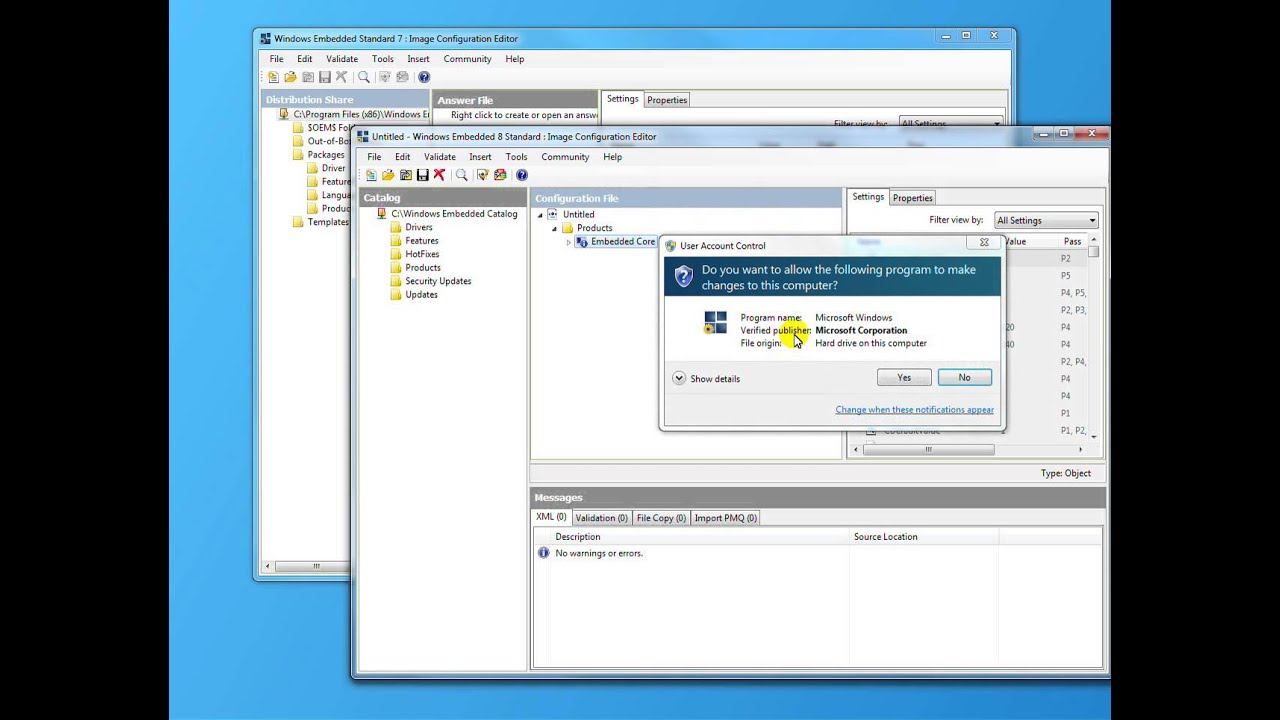This screenshot has height=720, width=1280.
Task: Click magnifier find icon in Embedded 8 toolbar
Action: pyautogui.click(x=462, y=175)
